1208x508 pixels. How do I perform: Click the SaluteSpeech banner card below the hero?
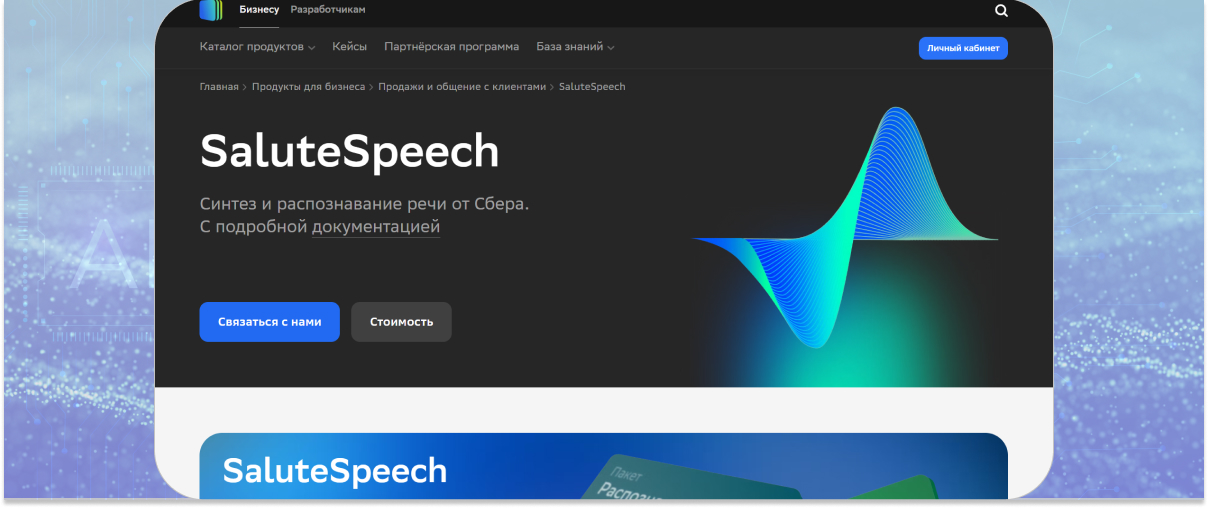tap(603, 466)
